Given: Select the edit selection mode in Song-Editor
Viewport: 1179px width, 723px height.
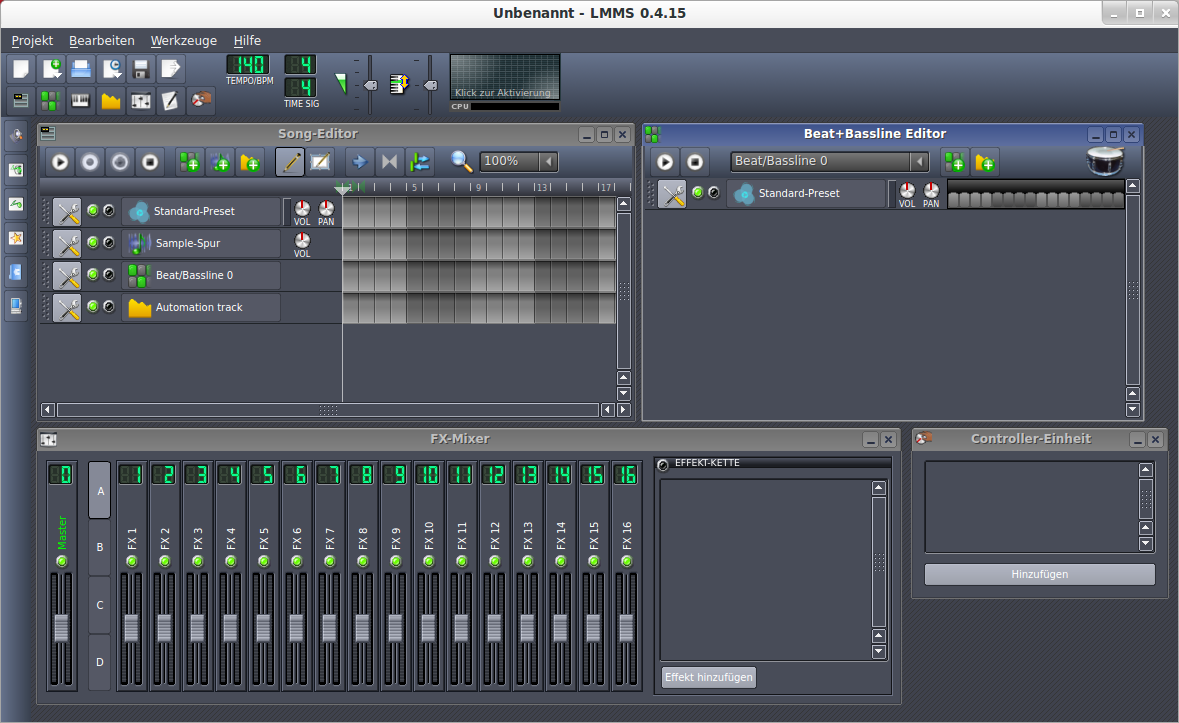Looking at the screenshot, I should coord(320,161).
